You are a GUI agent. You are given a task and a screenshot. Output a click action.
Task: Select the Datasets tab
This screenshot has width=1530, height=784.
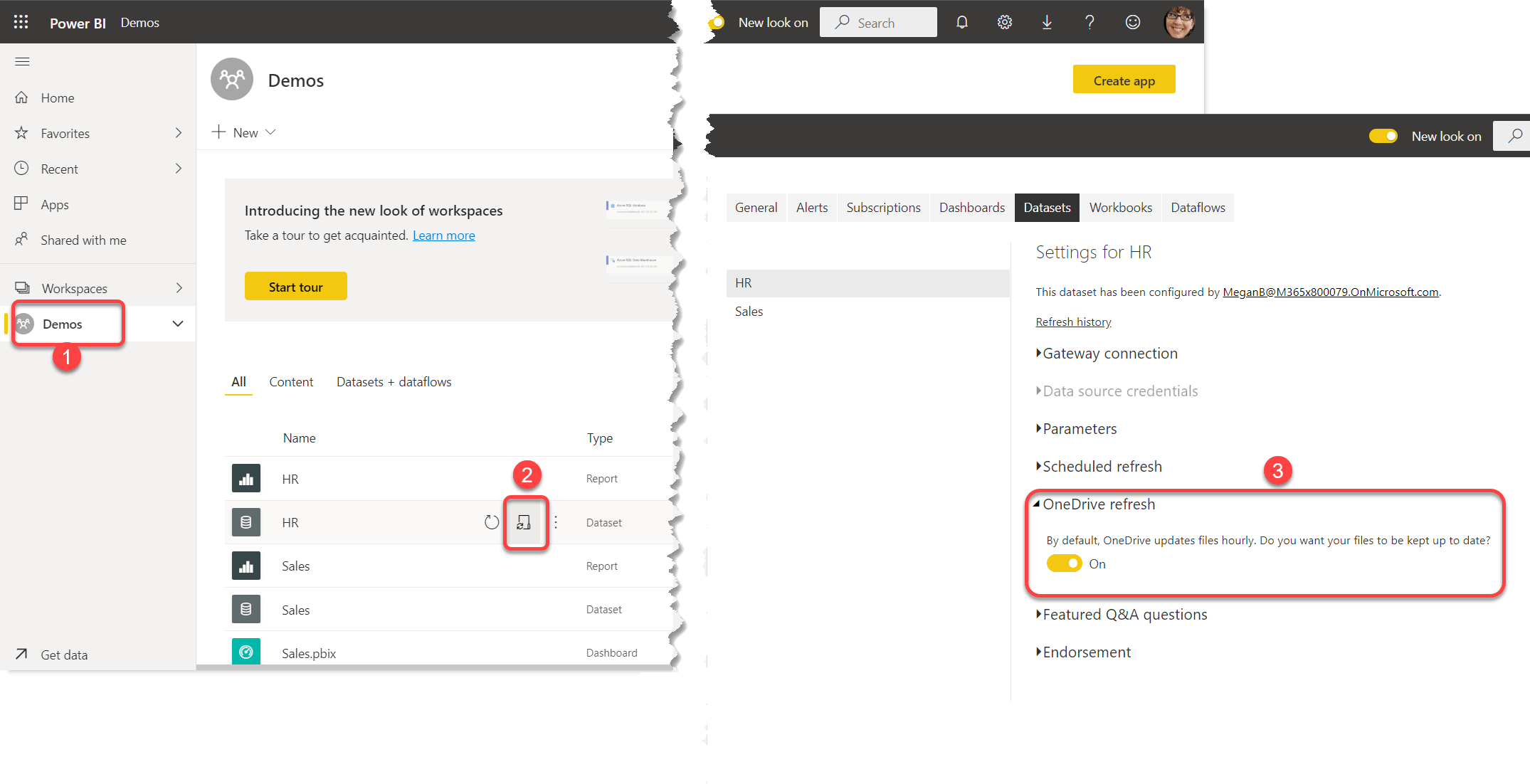1048,208
